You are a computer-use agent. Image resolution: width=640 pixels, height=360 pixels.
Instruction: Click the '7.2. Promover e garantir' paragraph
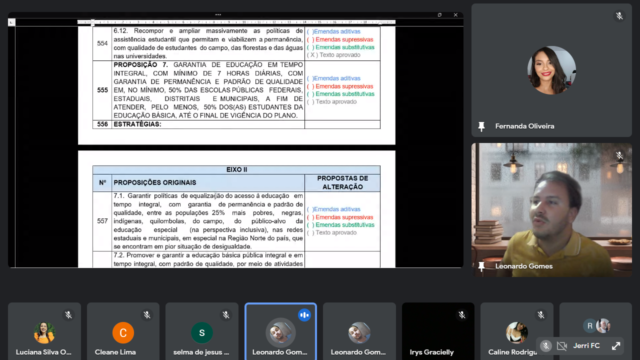(208, 260)
